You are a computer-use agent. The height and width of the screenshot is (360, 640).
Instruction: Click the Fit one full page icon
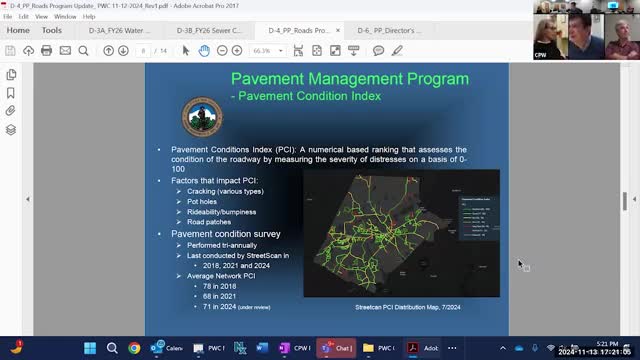(x=317, y=51)
